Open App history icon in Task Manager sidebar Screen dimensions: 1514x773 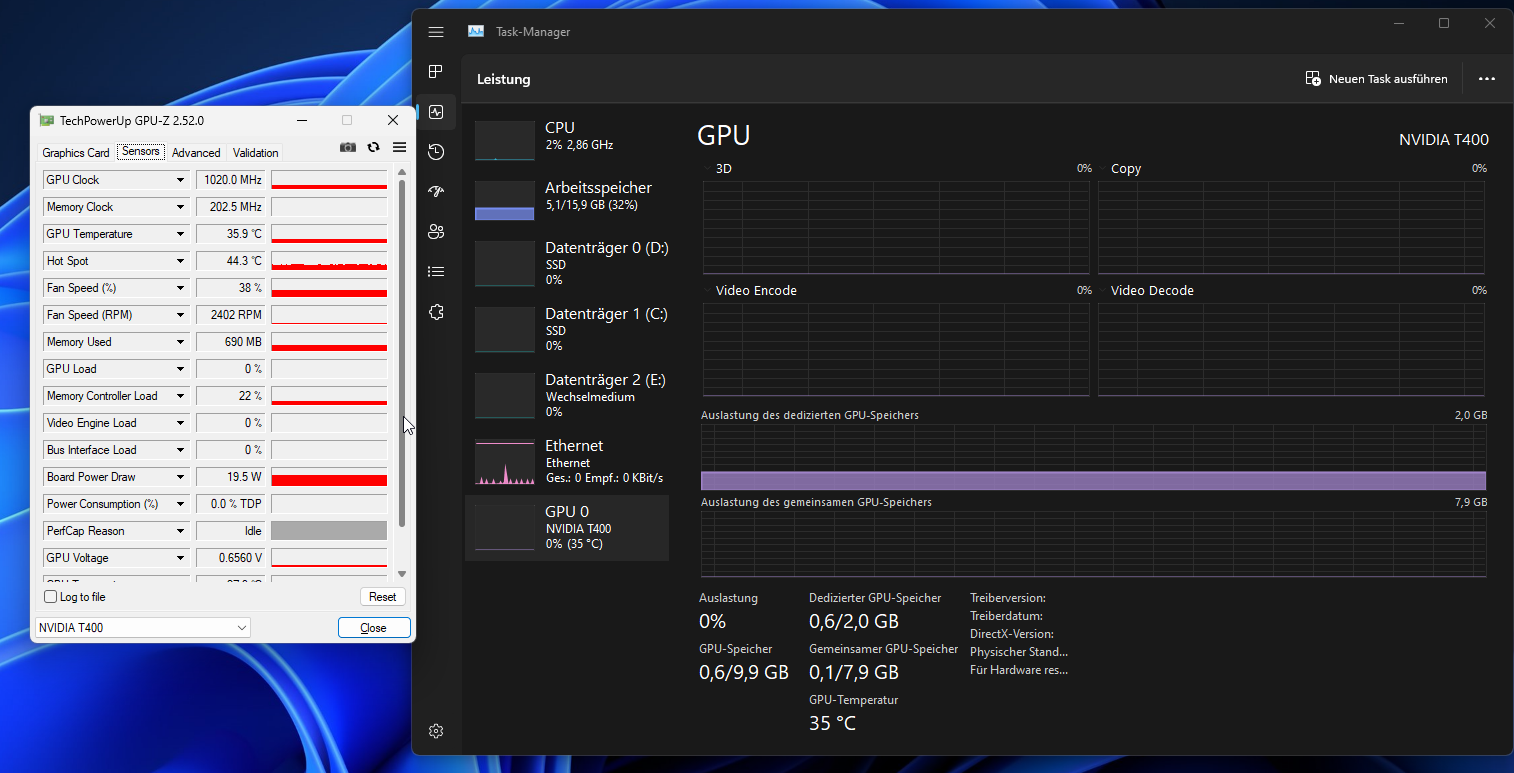click(436, 152)
